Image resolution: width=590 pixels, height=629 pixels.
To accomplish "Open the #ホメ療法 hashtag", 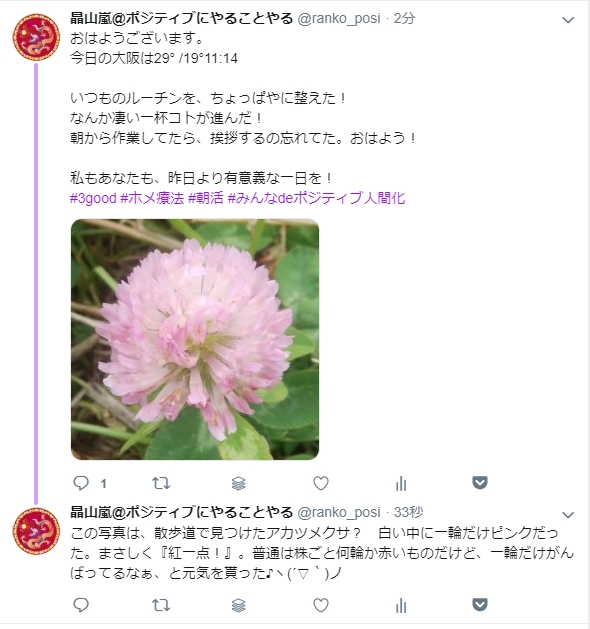I will (152, 198).
